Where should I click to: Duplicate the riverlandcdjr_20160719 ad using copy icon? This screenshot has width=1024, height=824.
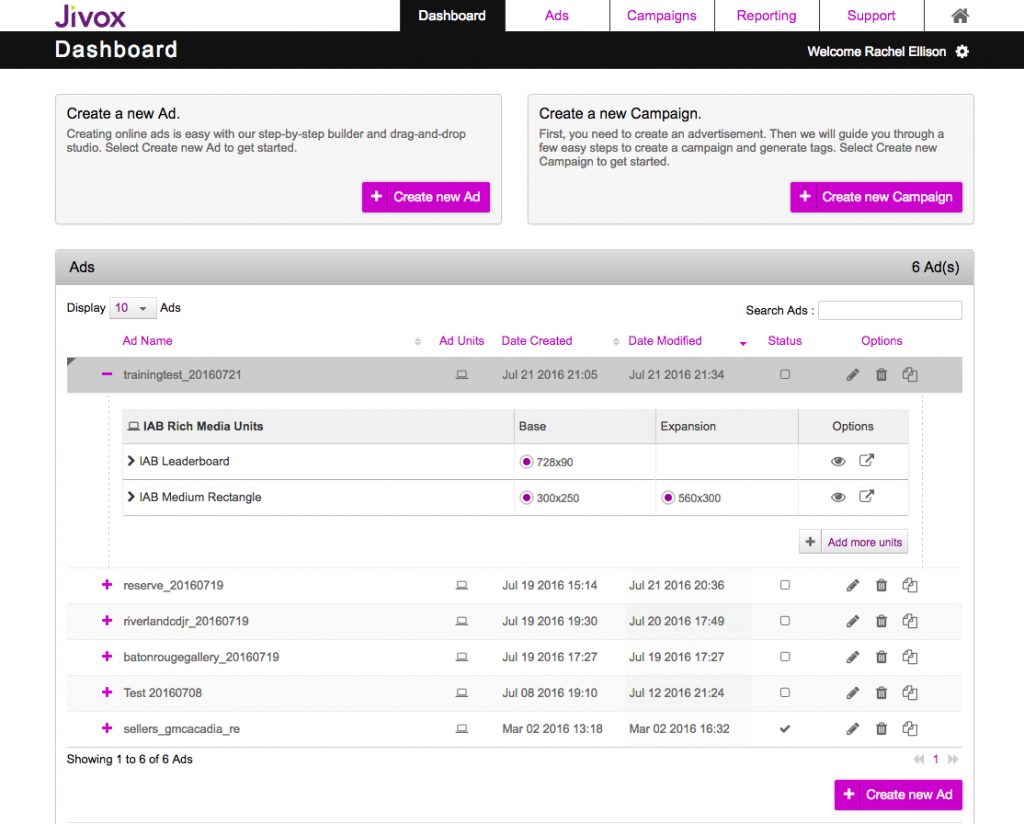click(x=910, y=621)
